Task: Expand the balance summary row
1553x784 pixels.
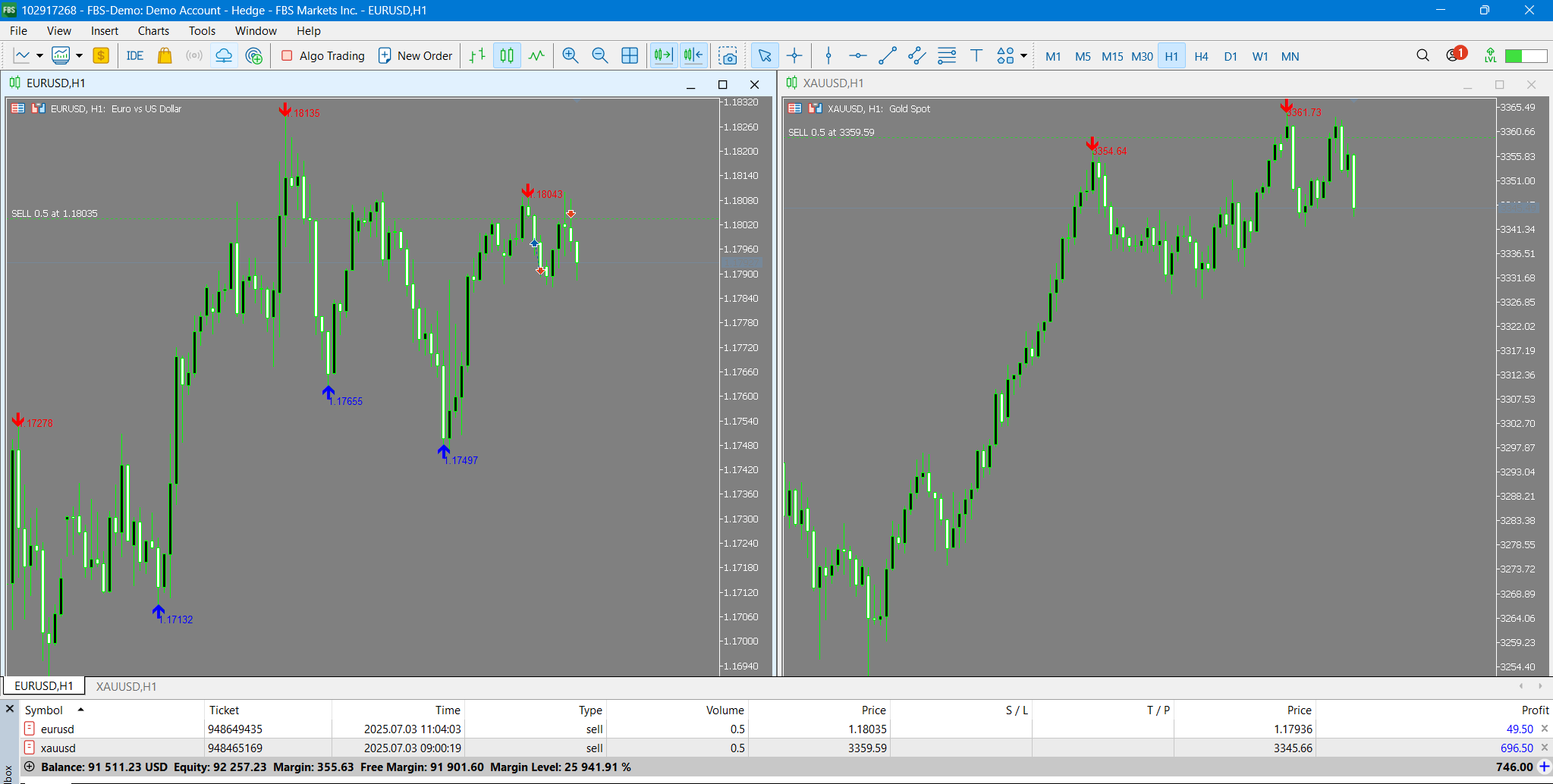Action: coord(30,767)
